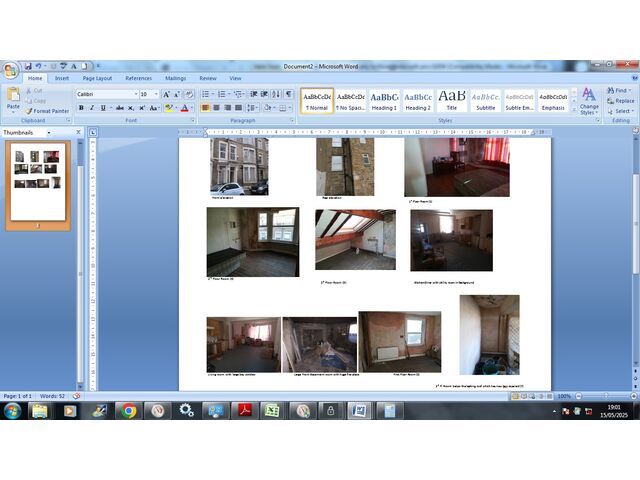This screenshot has height=480, width=640.
Task: Apply the Subtitle style
Action: (485, 101)
